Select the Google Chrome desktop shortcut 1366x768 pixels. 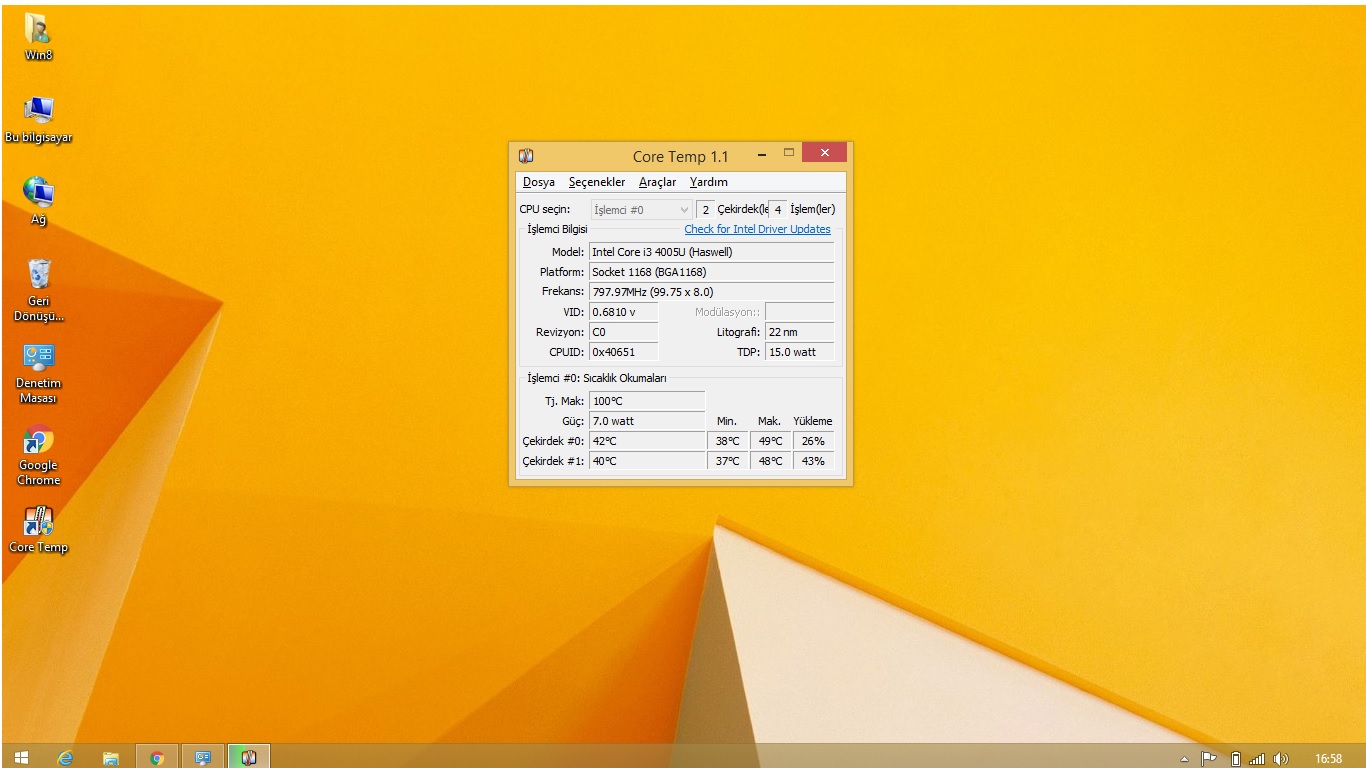38,440
